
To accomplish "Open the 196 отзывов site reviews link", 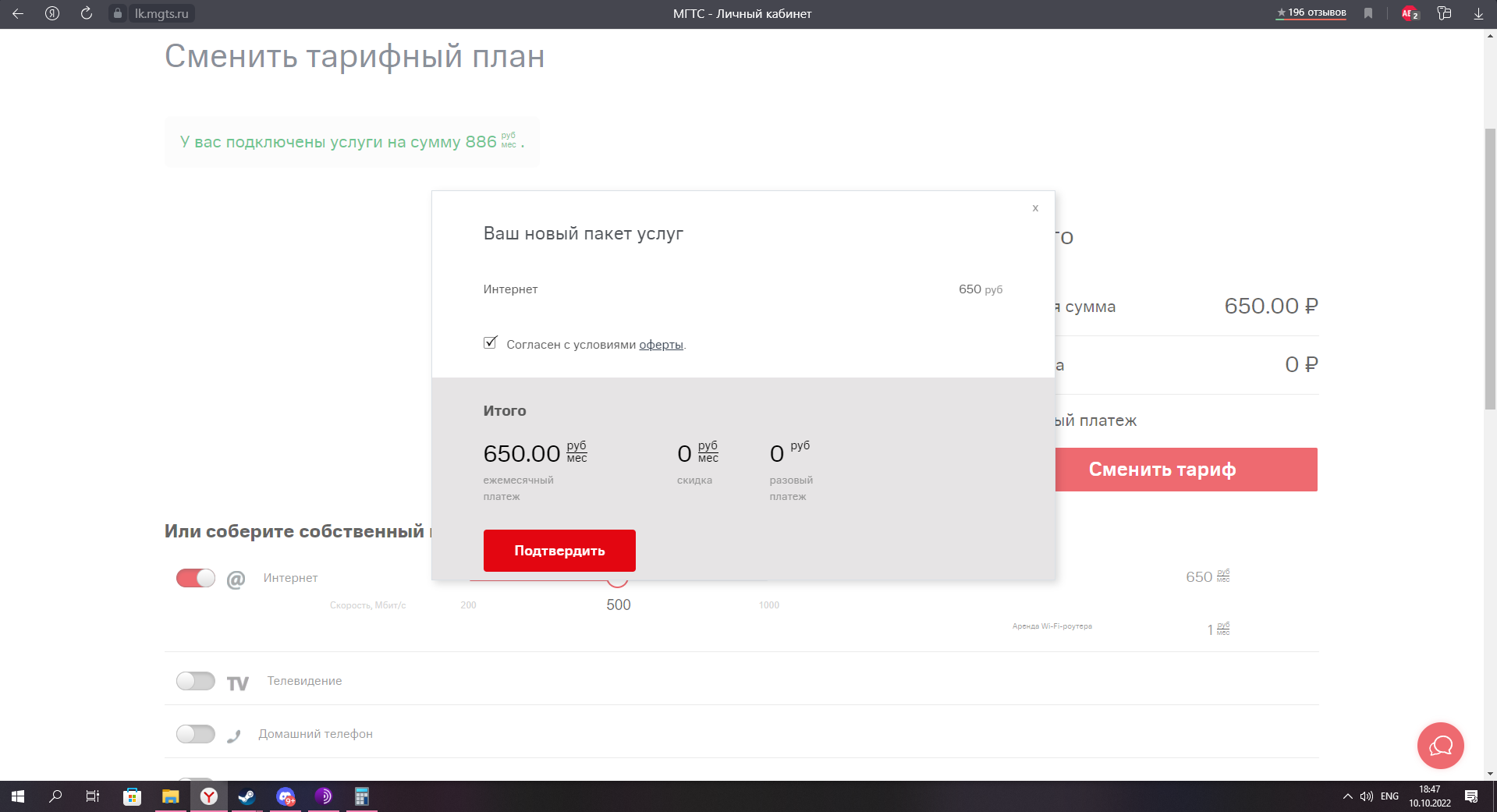I will point(1311,12).
